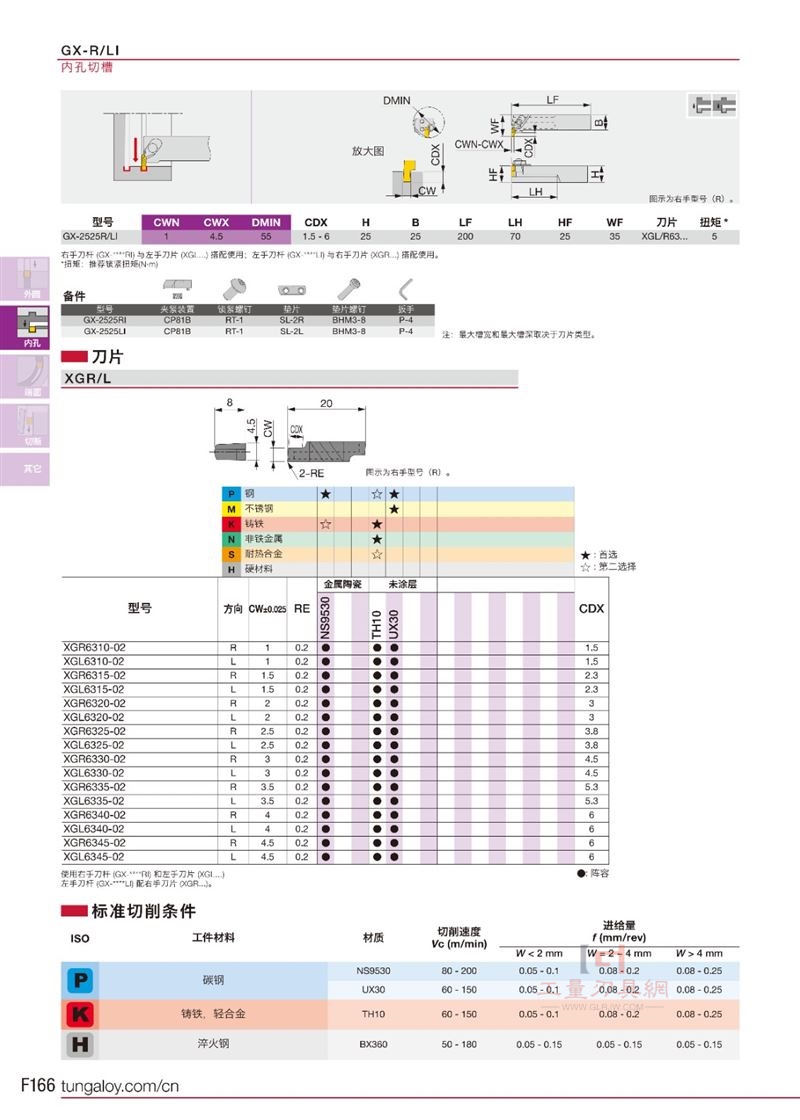Click the 标准切削条件 section heading
Screen dimensions: 800x1120
(144, 911)
